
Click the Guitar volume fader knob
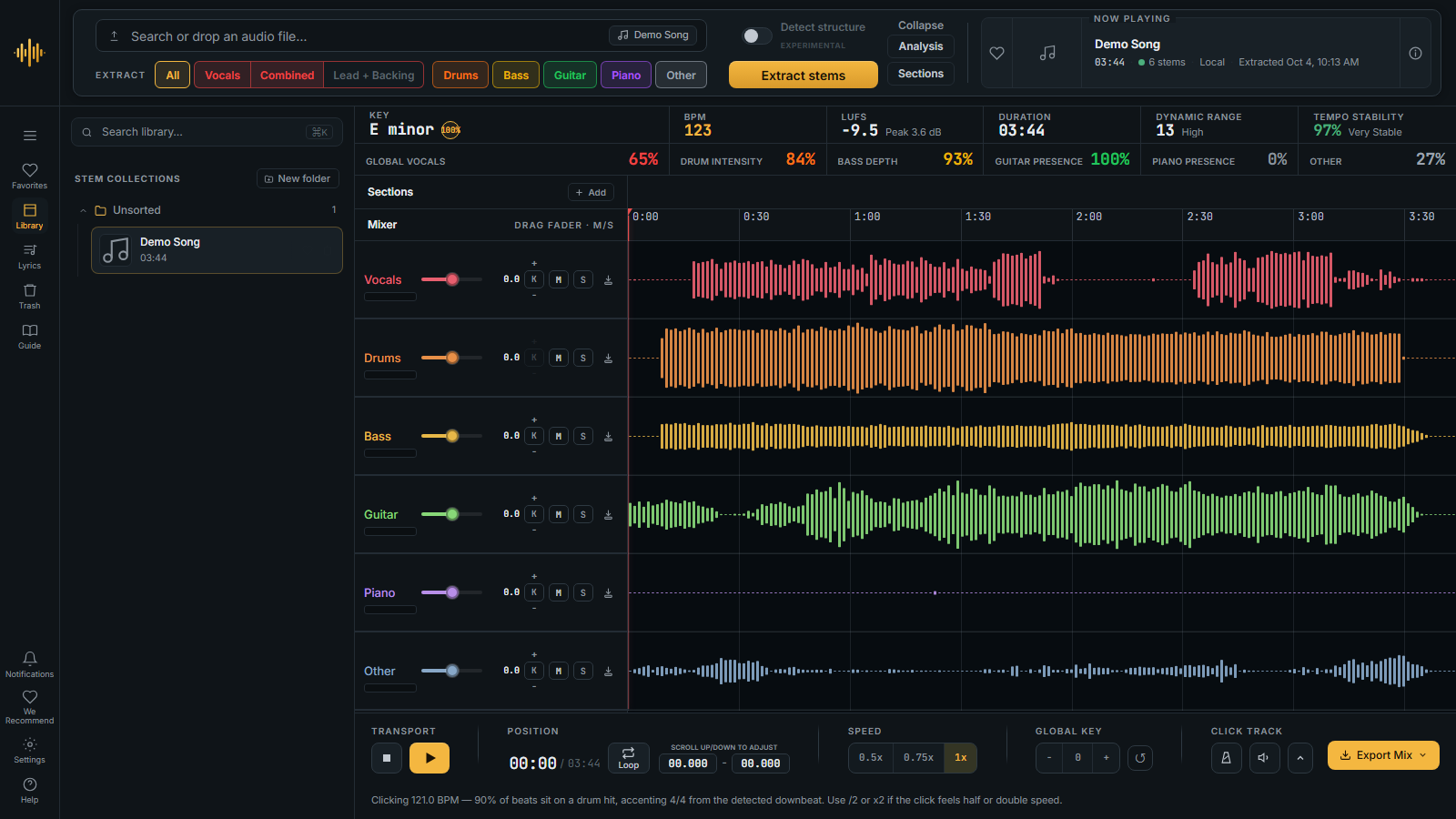coord(452,514)
